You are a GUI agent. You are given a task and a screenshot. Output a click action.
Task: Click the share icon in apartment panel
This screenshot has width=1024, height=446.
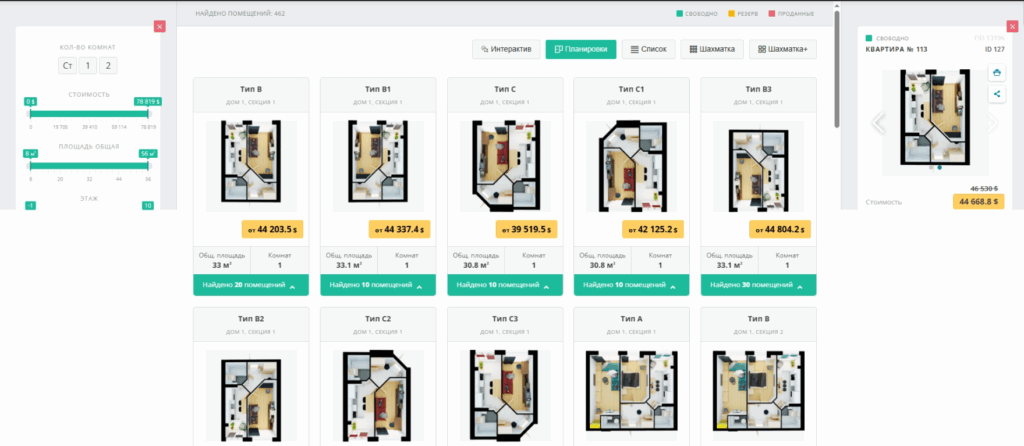point(997,94)
